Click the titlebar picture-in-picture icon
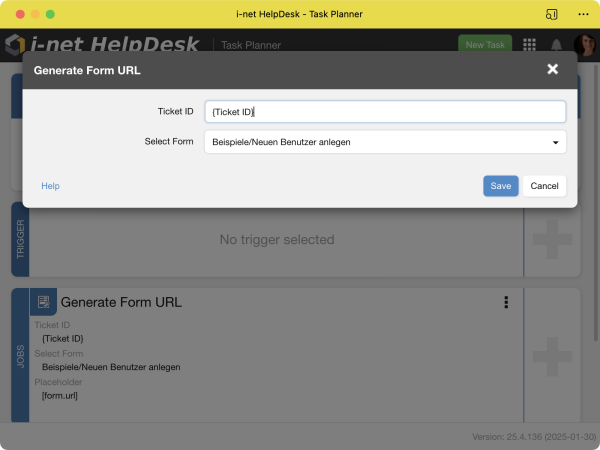 [x=551, y=15]
